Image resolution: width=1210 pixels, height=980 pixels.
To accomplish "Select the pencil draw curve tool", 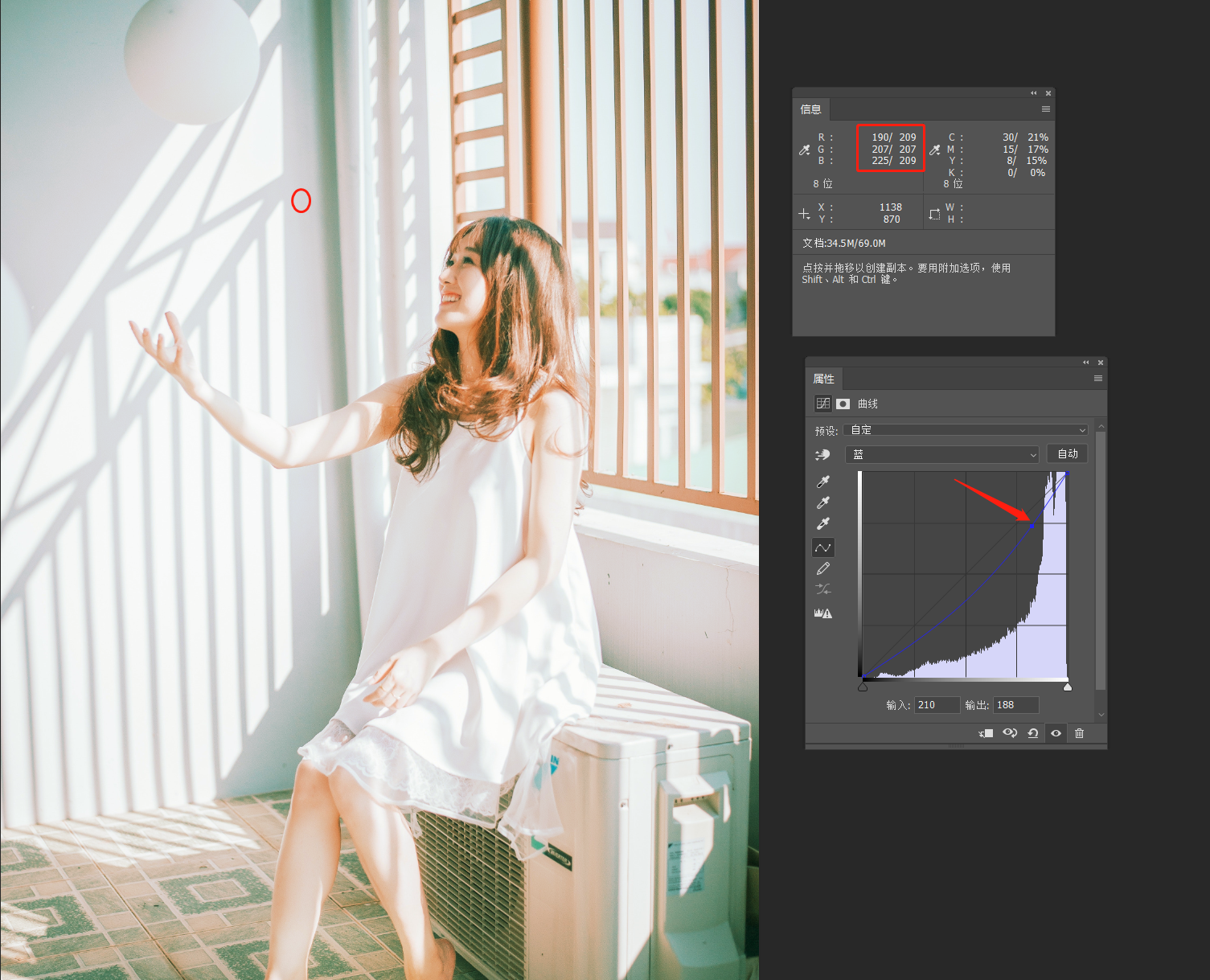I will coord(822,568).
